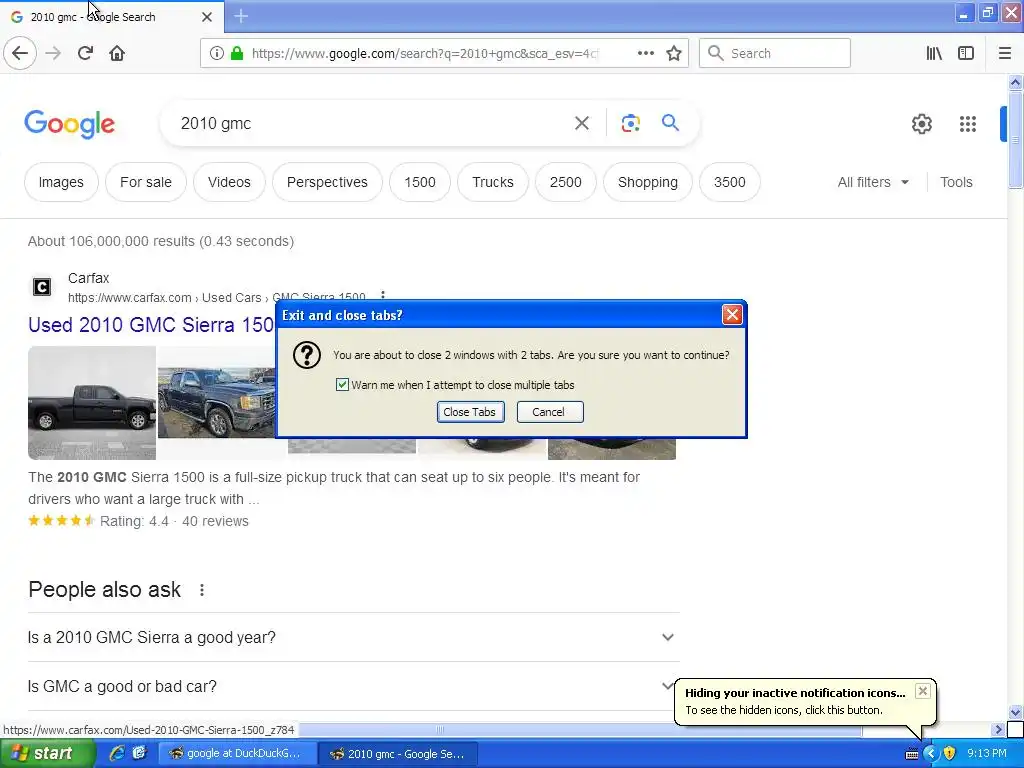
Task: Click the forward navigation arrow
Action: [53, 53]
